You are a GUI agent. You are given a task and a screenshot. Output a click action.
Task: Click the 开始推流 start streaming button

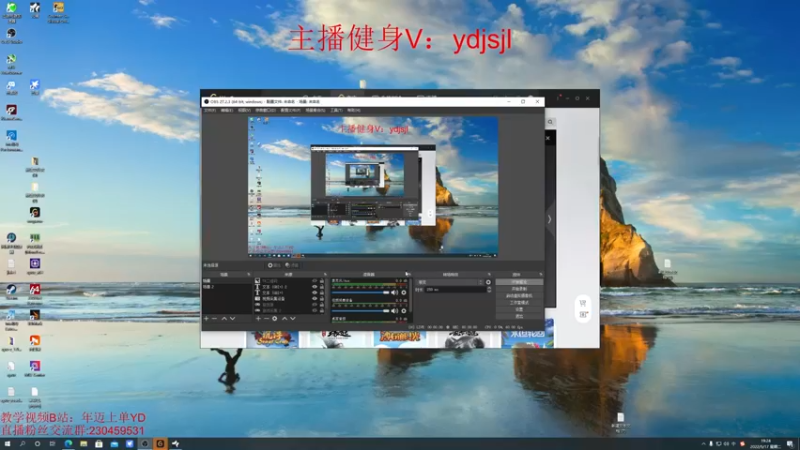tap(519, 282)
